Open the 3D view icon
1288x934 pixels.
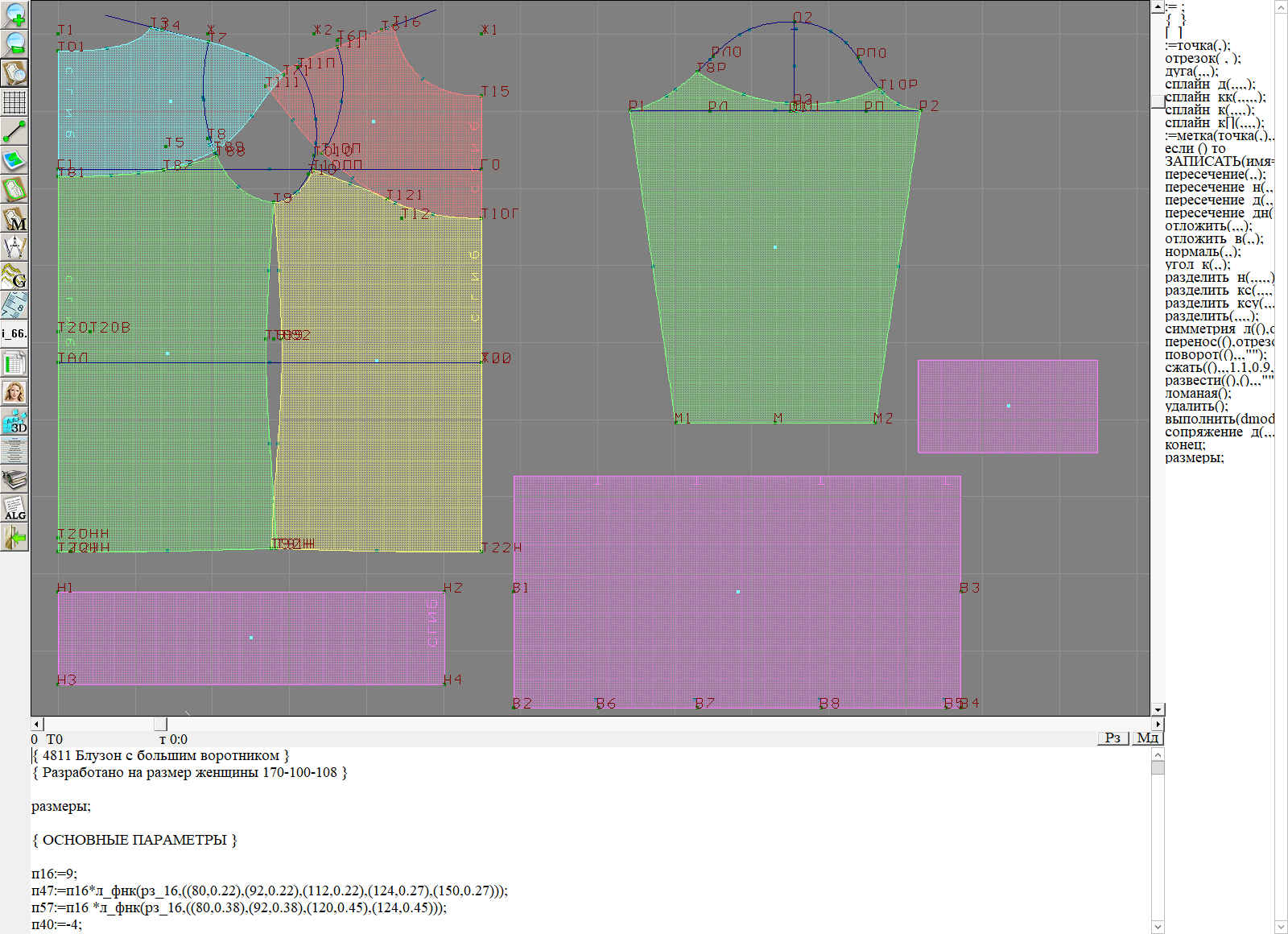14,421
